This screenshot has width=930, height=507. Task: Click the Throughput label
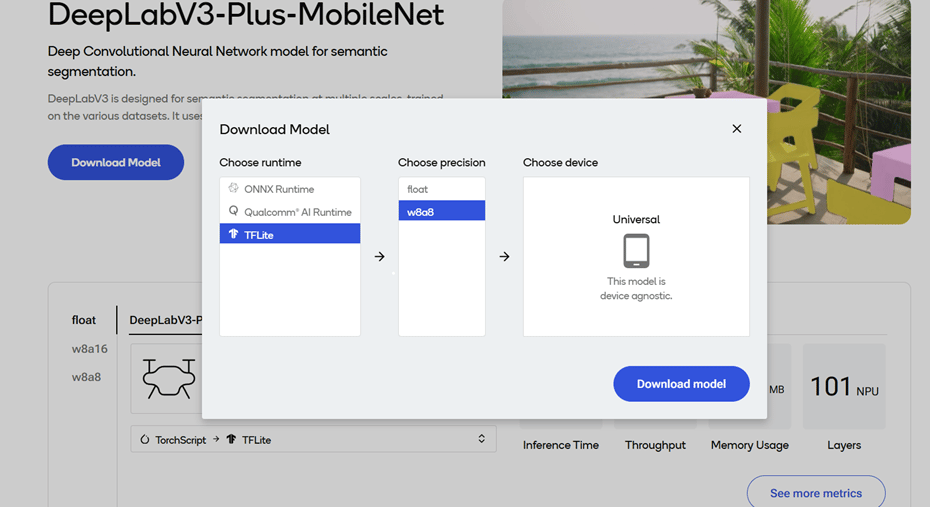coord(655,445)
